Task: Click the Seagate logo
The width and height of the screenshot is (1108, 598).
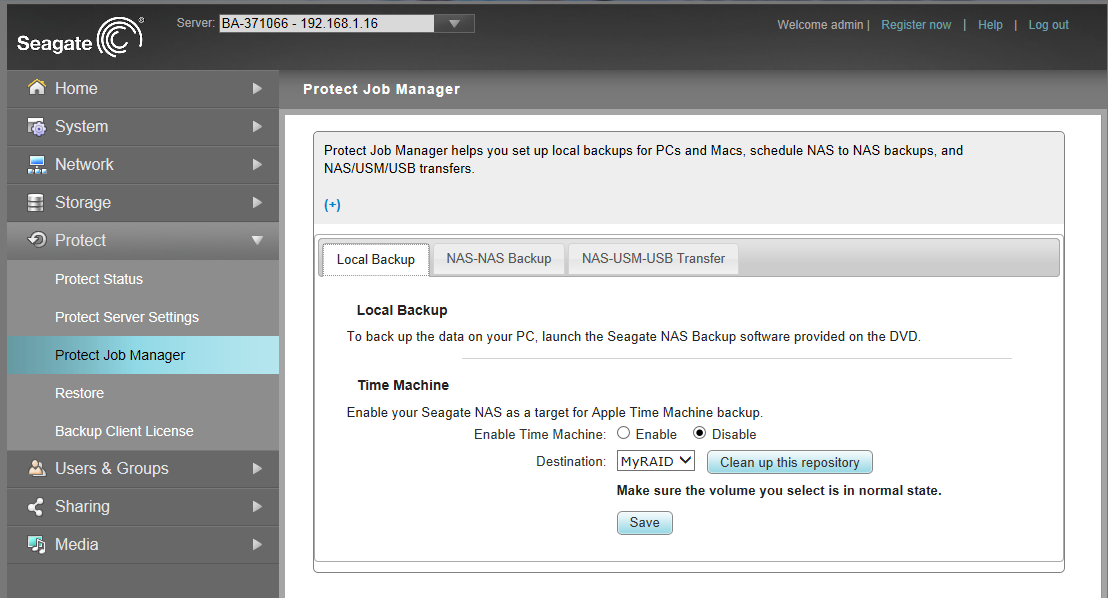Action: click(80, 38)
